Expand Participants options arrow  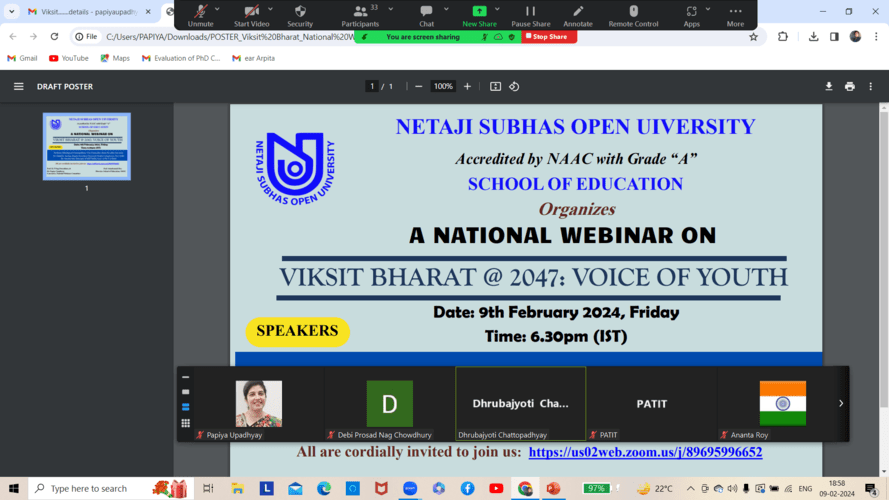pos(391,9)
